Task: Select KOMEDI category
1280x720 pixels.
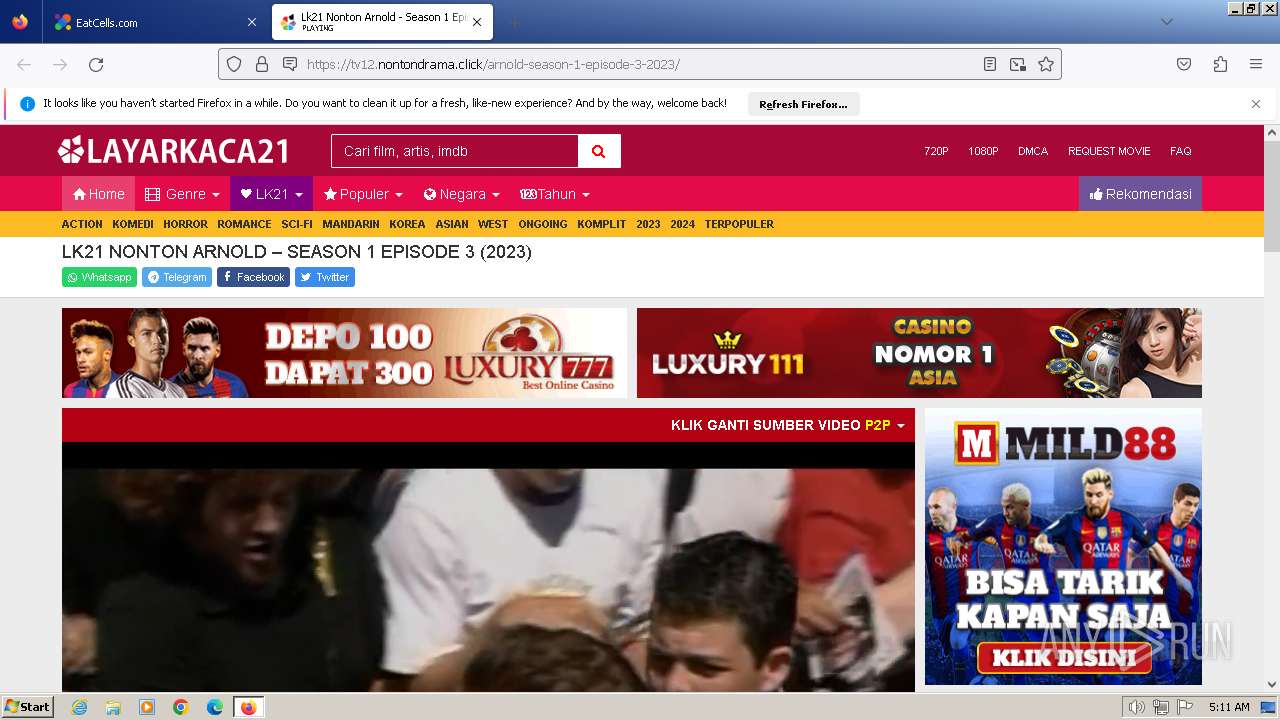Action: pos(133,224)
